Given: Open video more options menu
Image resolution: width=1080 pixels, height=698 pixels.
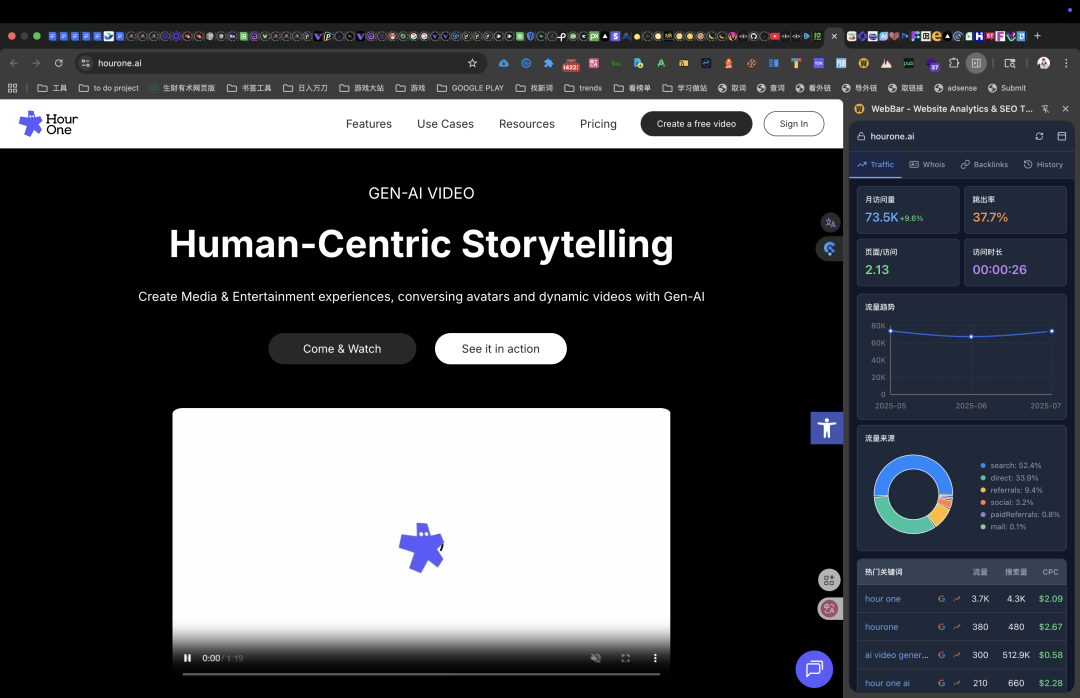Looking at the screenshot, I should point(655,658).
